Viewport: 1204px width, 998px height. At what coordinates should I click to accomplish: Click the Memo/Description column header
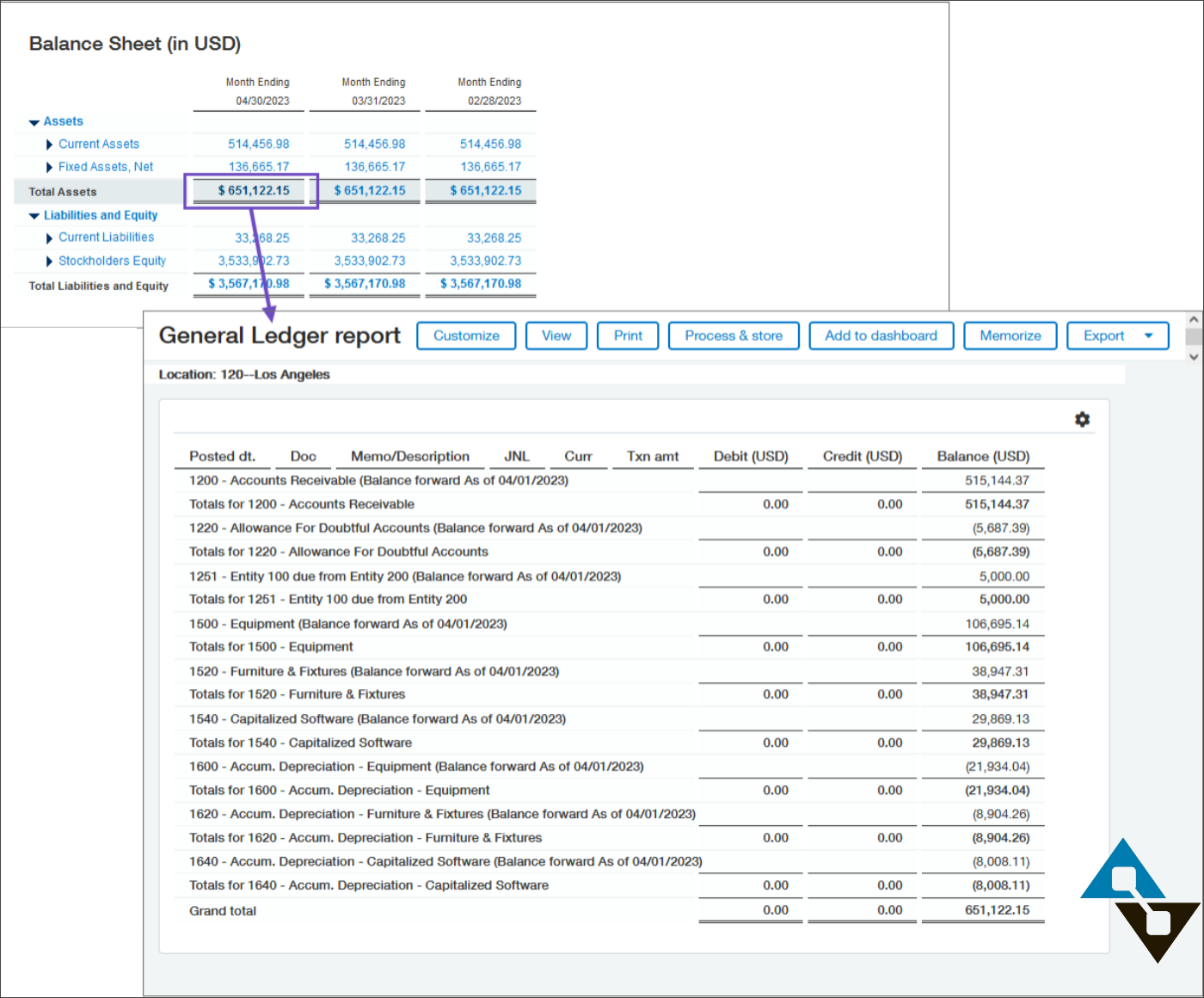coord(410,456)
